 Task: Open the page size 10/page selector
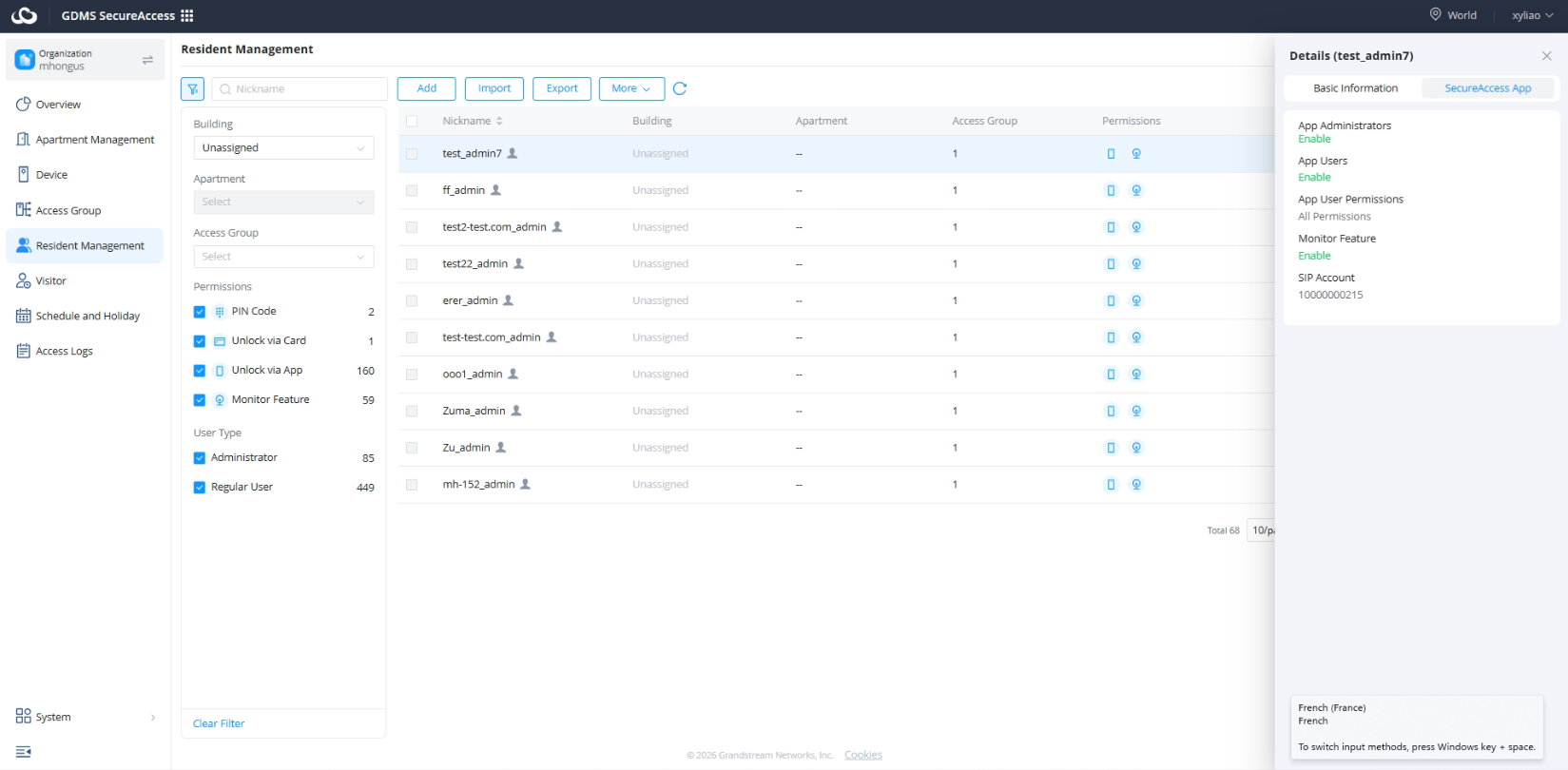point(1261,530)
